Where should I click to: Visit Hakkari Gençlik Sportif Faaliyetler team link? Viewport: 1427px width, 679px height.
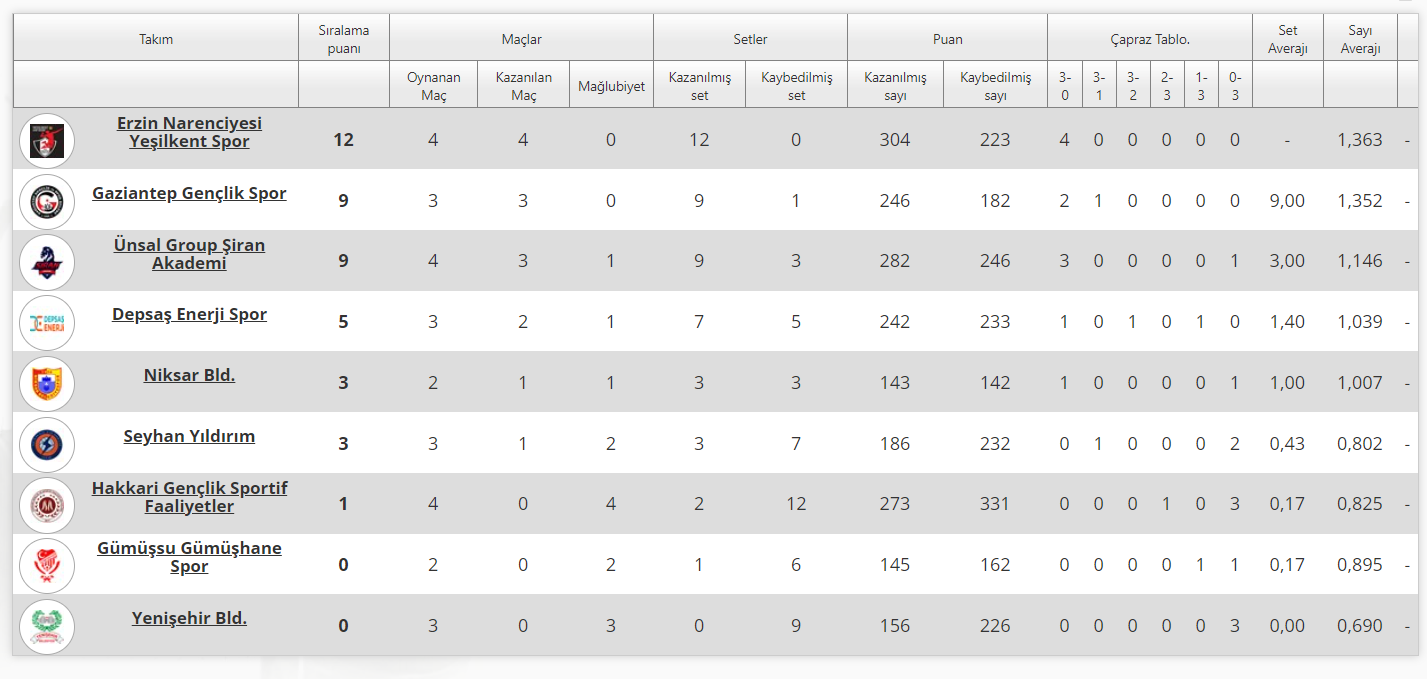pyautogui.click(x=189, y=497)
